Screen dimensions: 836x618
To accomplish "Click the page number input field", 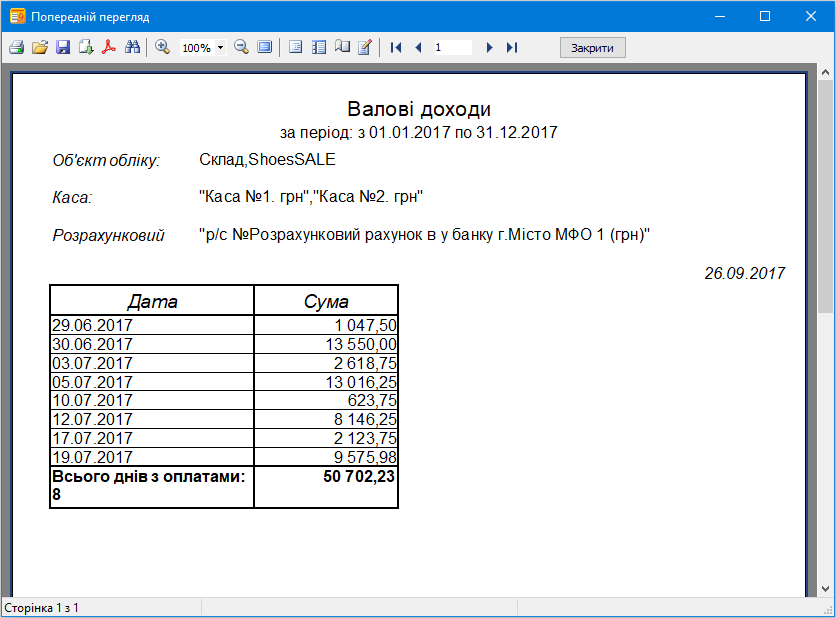I will pyautogui.click(x=452, y=47).
